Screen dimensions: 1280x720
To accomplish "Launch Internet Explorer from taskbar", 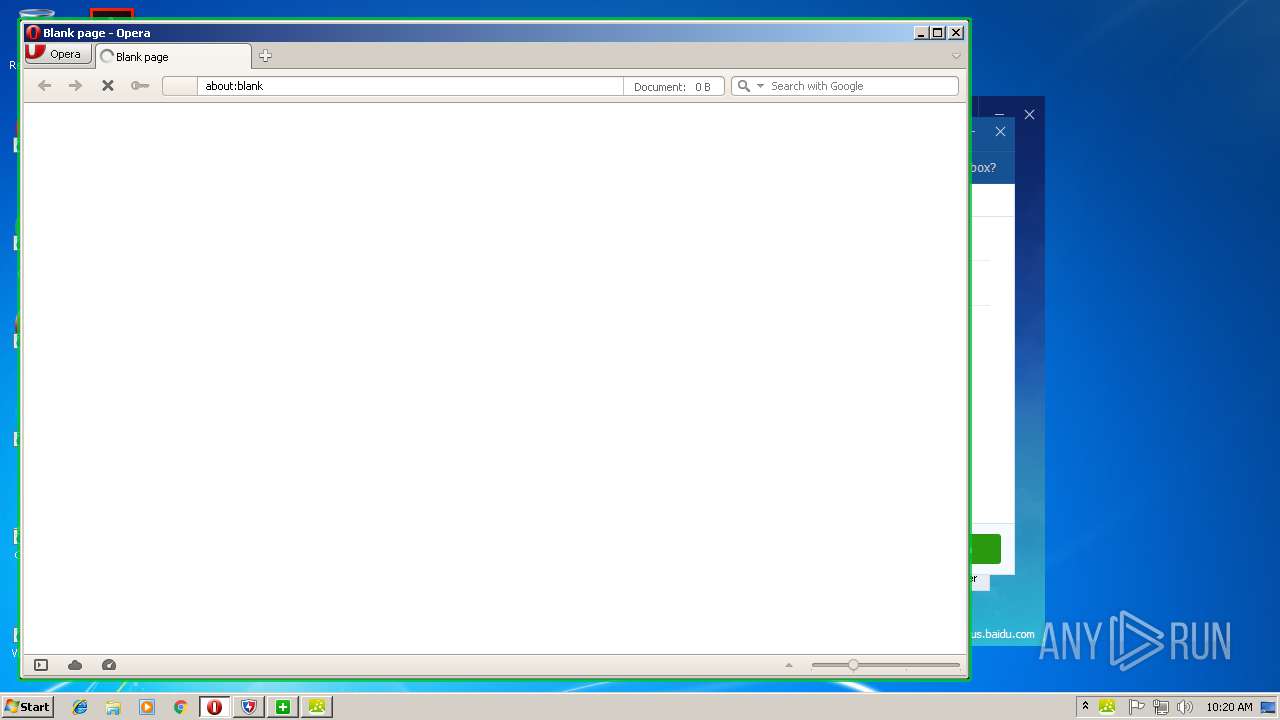I will (80, 707).
